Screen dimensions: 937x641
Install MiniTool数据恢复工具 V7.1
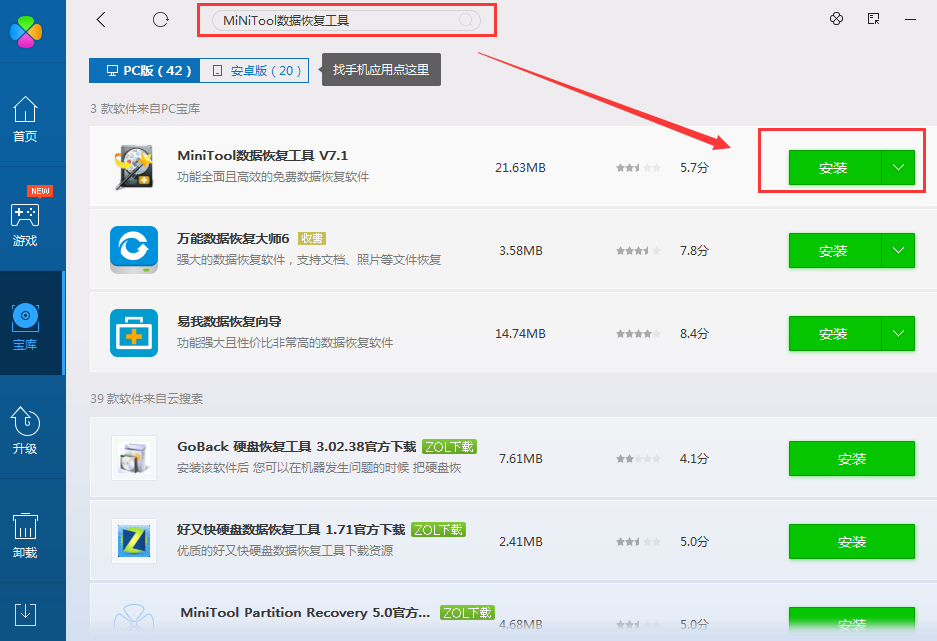point(834,168)
